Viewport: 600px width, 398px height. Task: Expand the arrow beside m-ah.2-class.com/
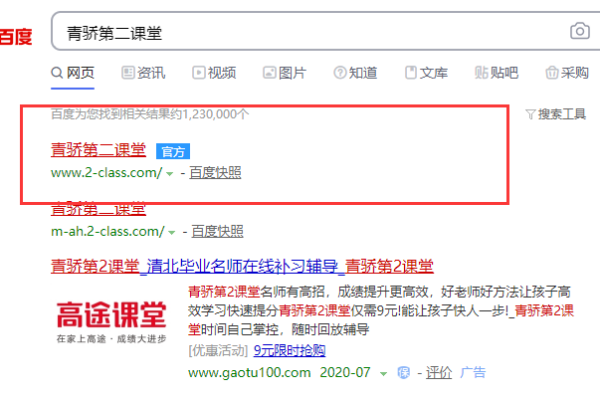pos(172,232)
